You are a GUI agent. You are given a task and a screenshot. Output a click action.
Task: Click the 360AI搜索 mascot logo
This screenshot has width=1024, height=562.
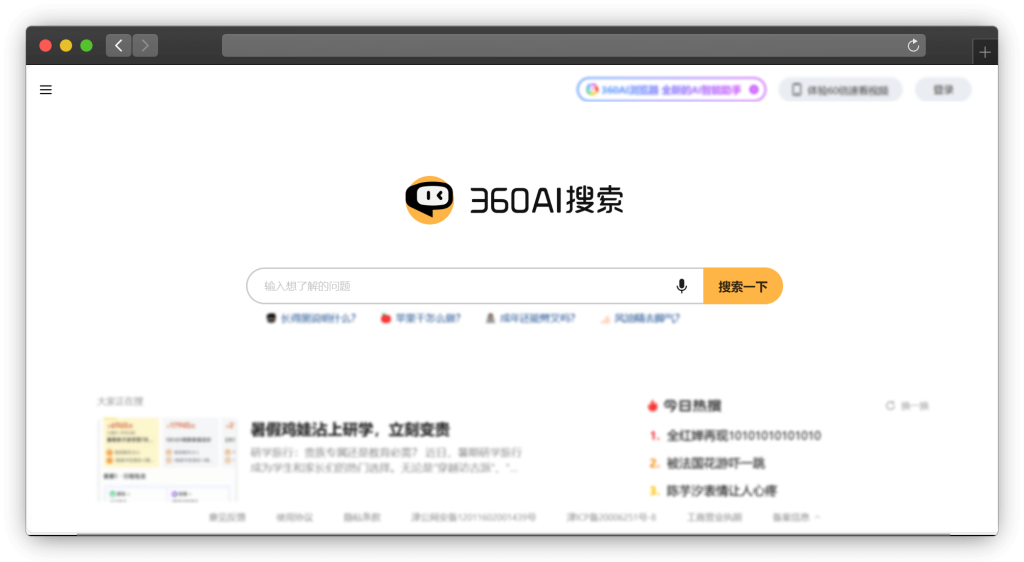point(429,200)
